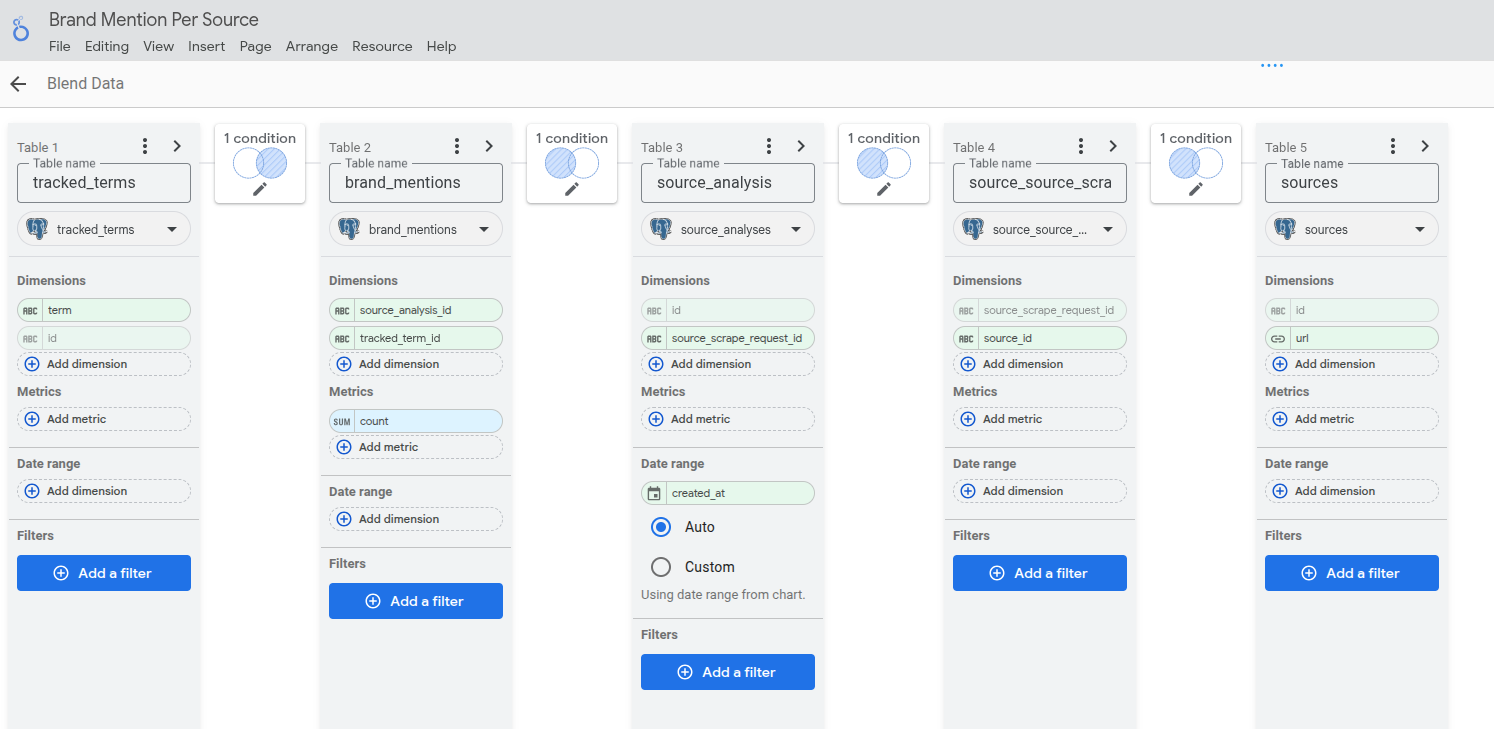The height and width of the screenshot is (729, 1494).
Task: Collapse Table 4 with its chevron
Action: point(1113,146)
